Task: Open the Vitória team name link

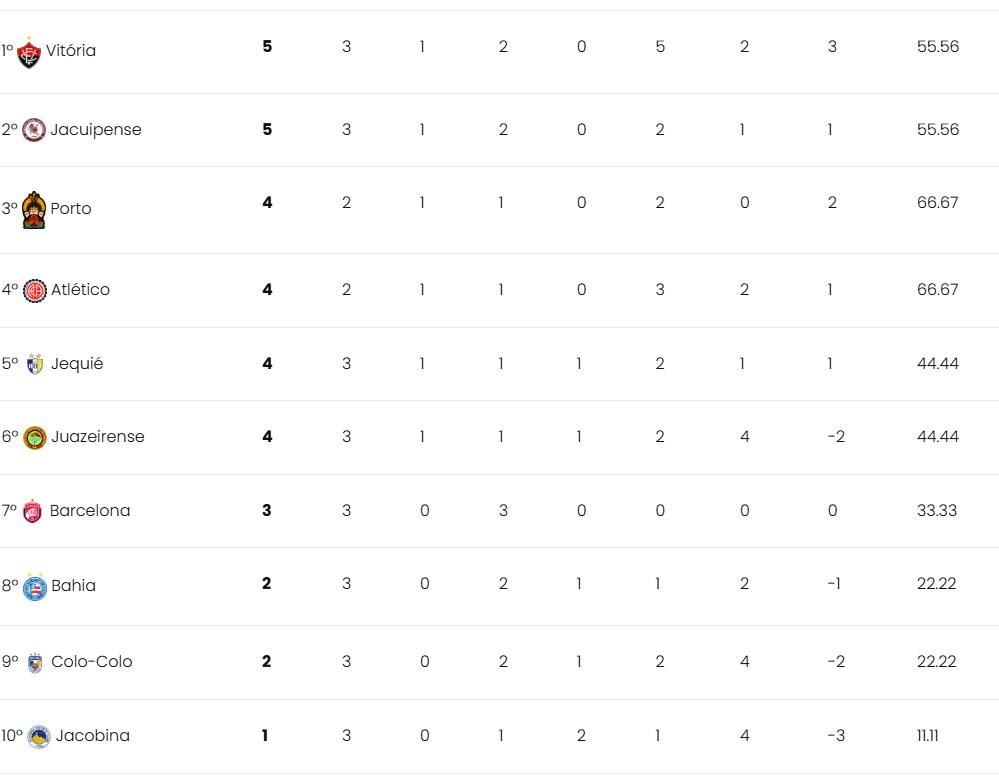Action: (x=71, y=50)
